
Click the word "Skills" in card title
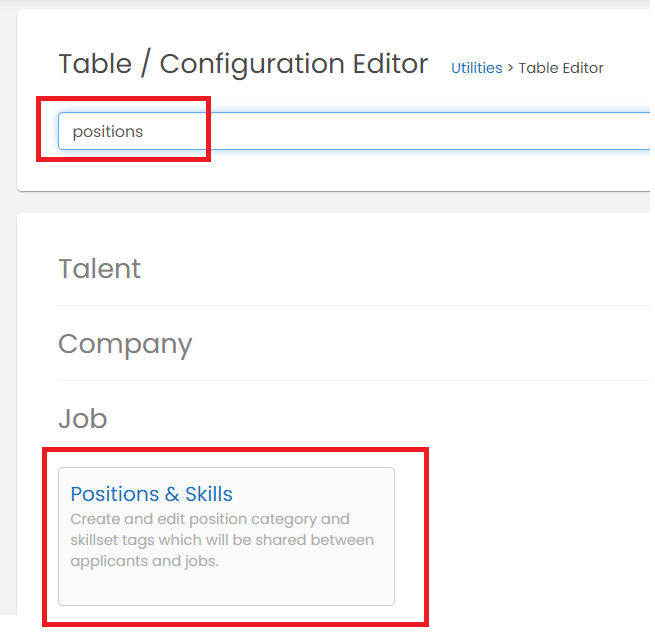click(x=209, y=494)
